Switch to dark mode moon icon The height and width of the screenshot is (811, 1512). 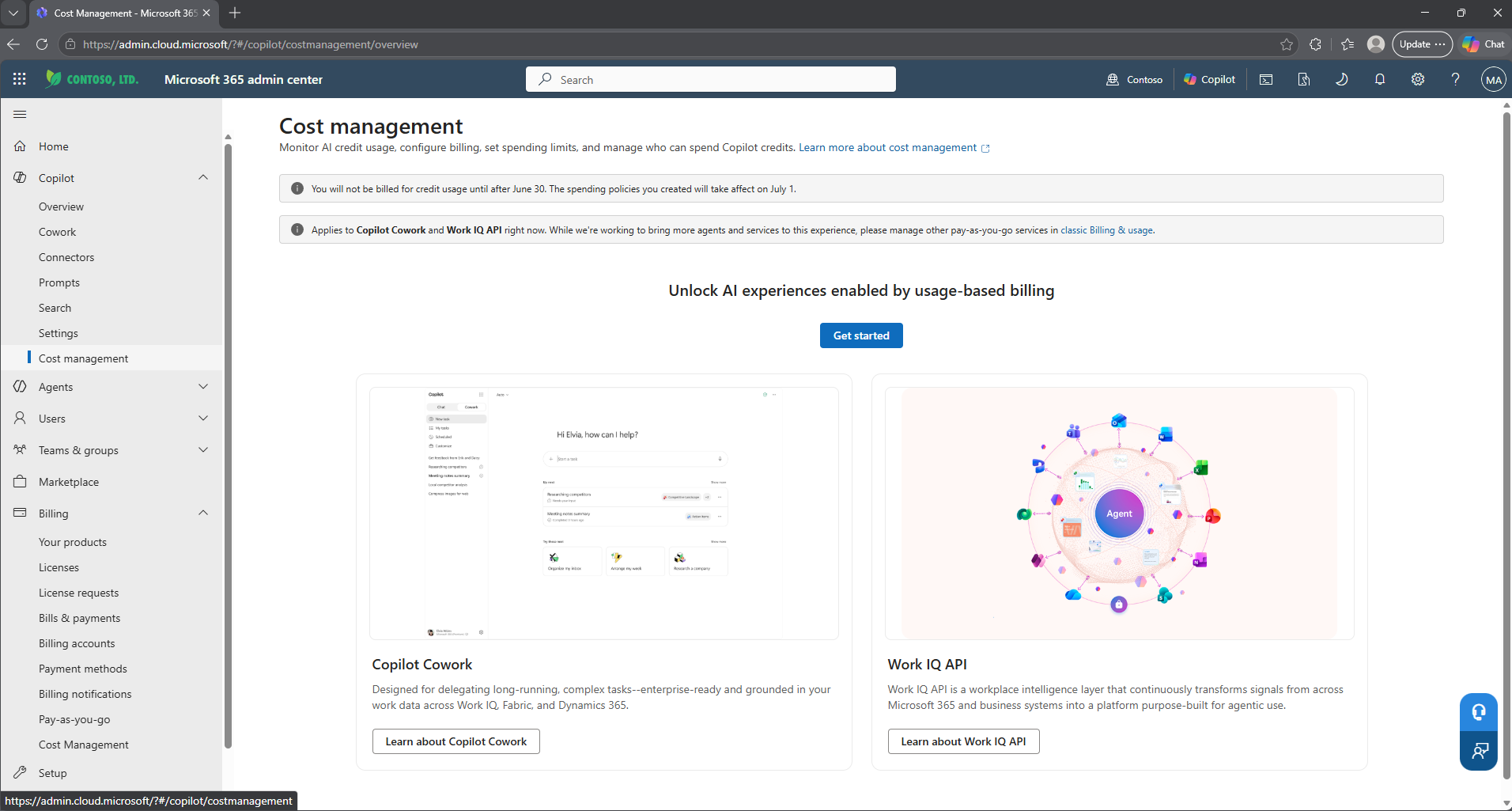tap(1342, 79)
